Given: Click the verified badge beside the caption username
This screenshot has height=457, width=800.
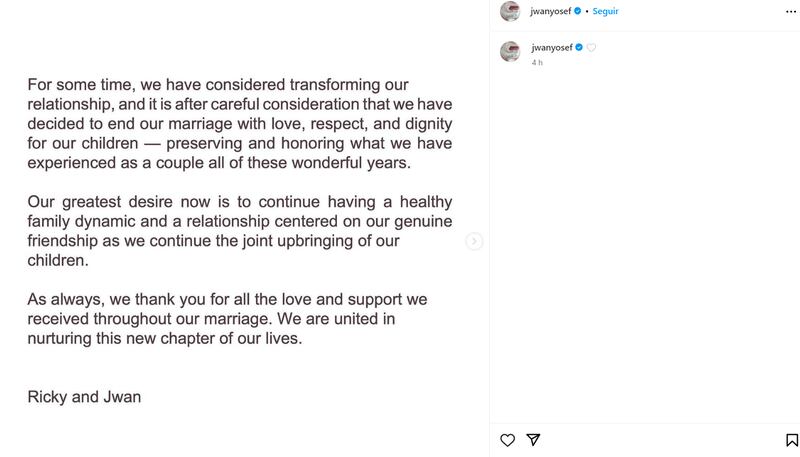Looking at the screenshot, I should point(578,47).
